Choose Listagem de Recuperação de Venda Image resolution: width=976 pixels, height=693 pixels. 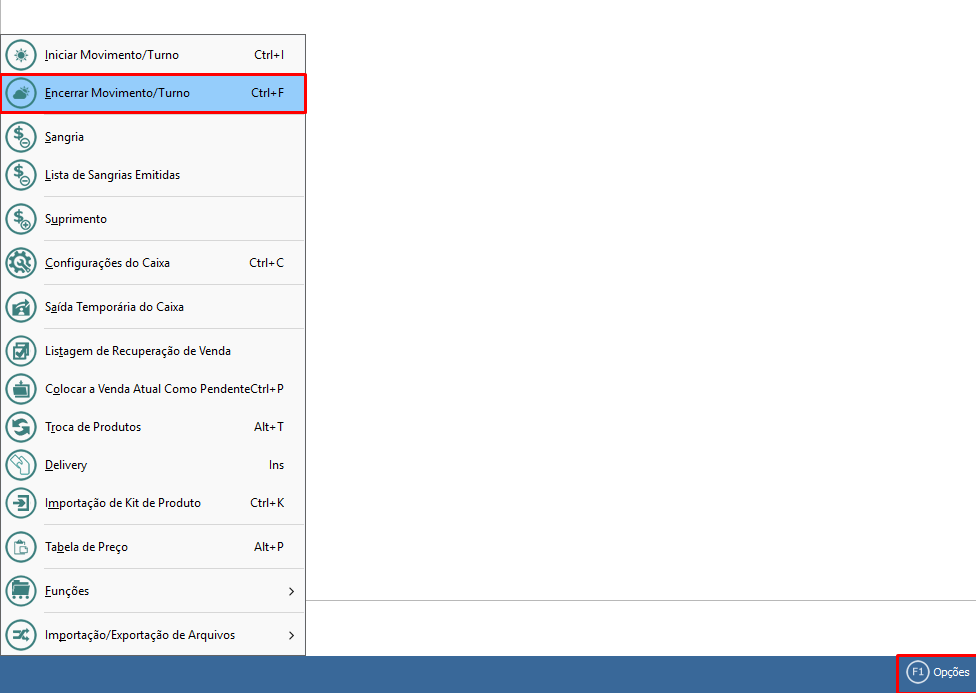(x=138, y=351)
